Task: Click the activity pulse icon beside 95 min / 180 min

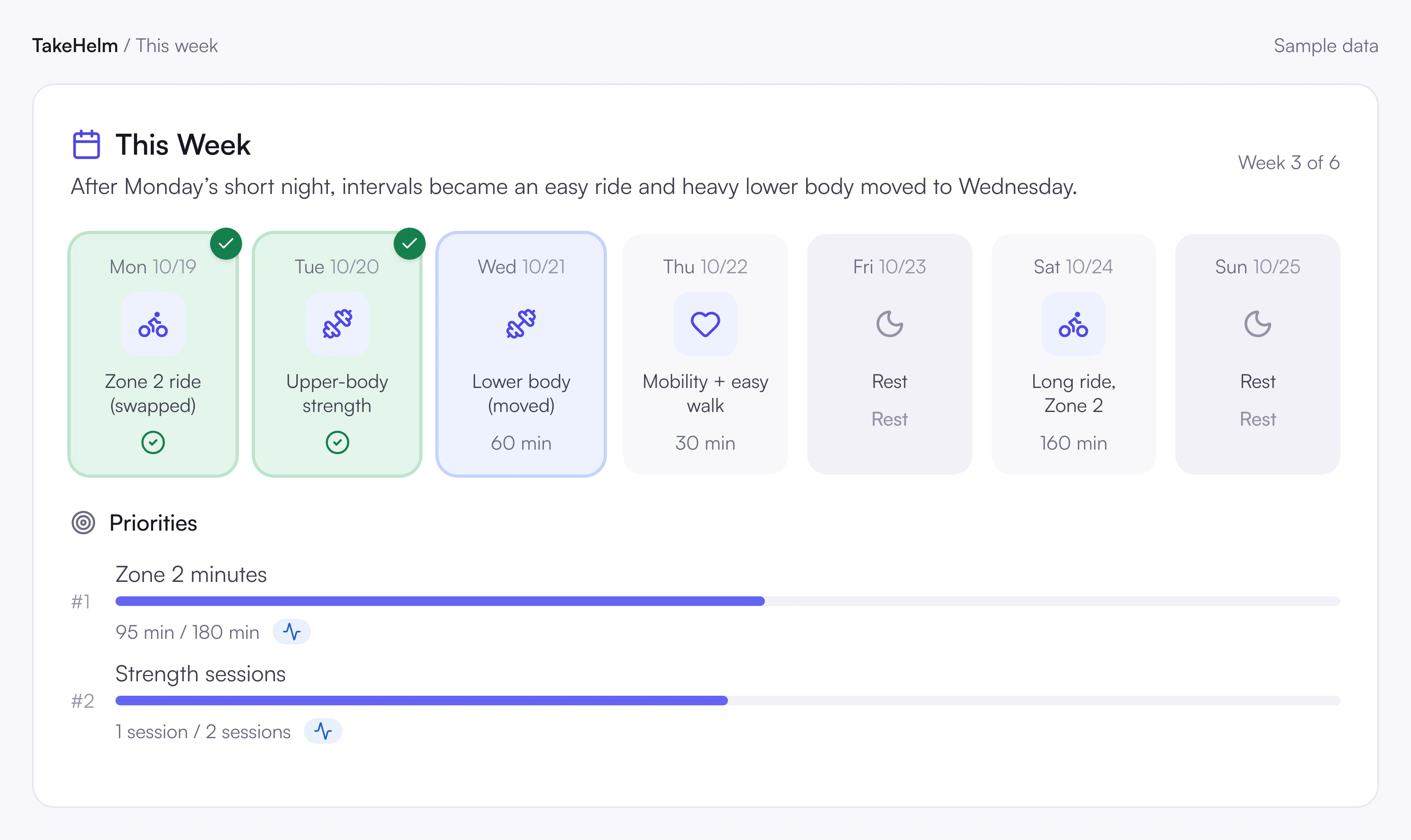Action: click(x=291, y=632)
